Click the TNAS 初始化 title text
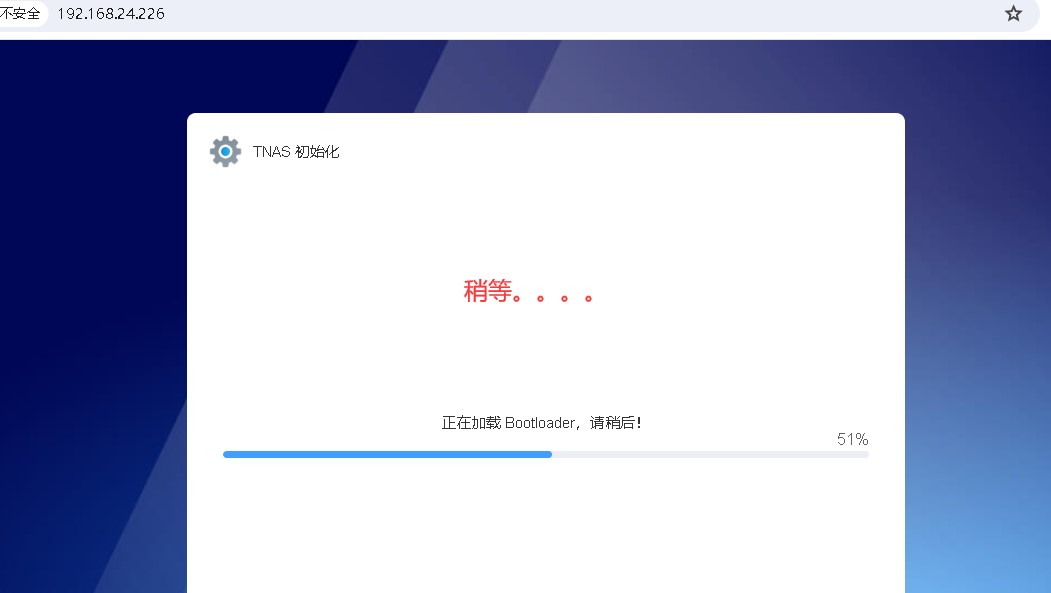This screenshot has height=593, width=1051. point(296,152)
